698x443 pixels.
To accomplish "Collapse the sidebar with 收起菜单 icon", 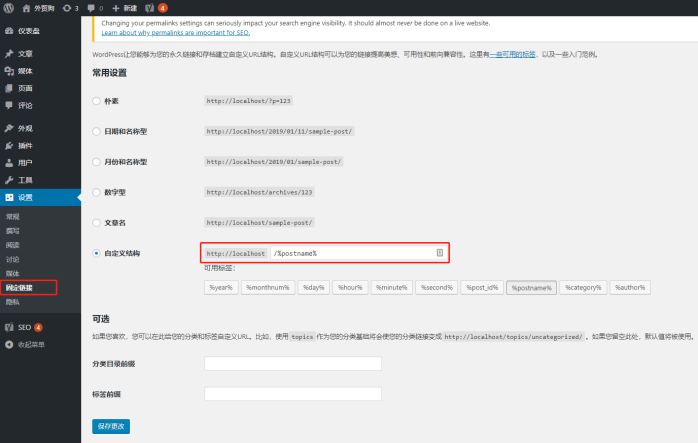I will click(x=9, y=345).
